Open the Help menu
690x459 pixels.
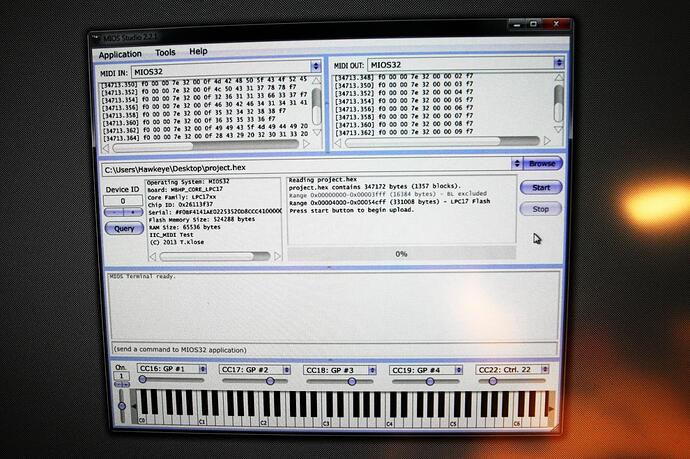[199, 51]
